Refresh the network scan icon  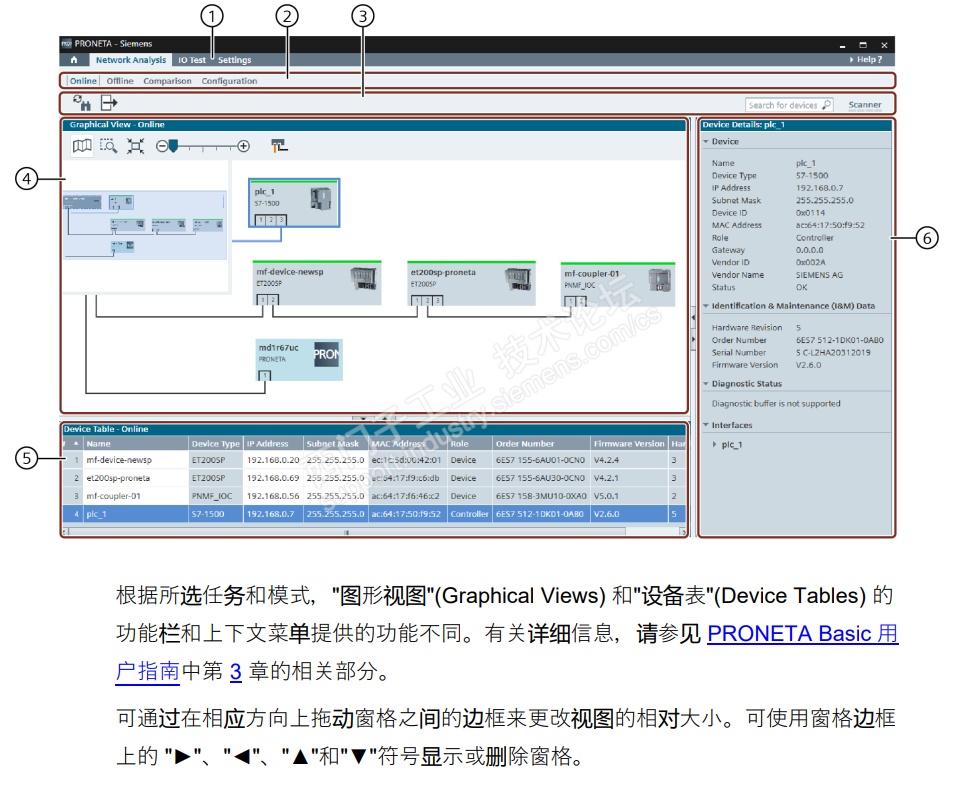(81, 103)
